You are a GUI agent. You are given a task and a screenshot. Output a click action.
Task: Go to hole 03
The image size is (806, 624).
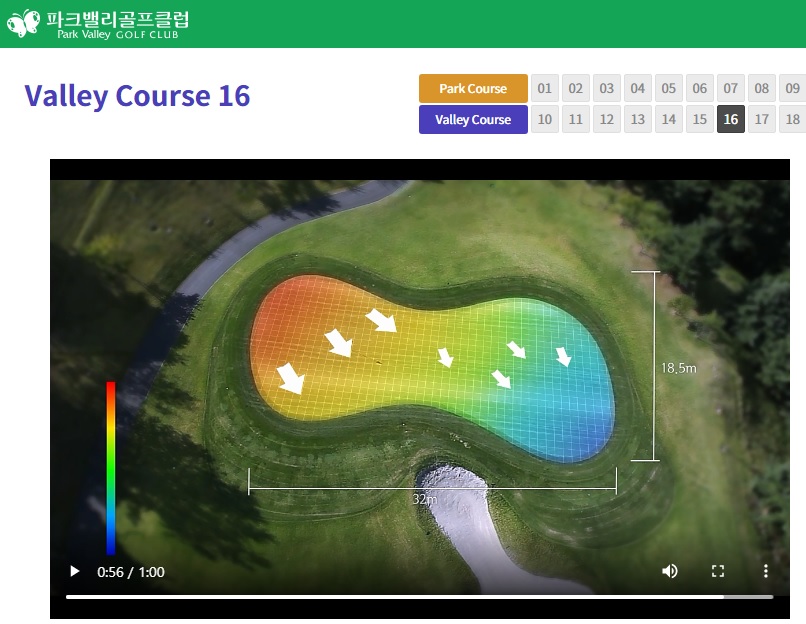pyautogui.click(x=607, y=88)
